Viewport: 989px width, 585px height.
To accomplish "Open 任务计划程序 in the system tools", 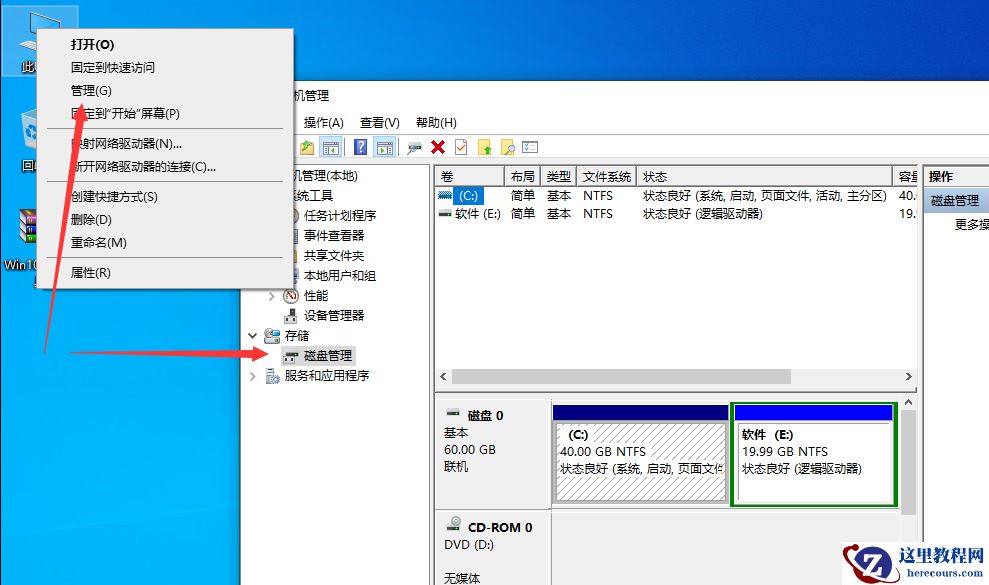I will tap(340, 215).
